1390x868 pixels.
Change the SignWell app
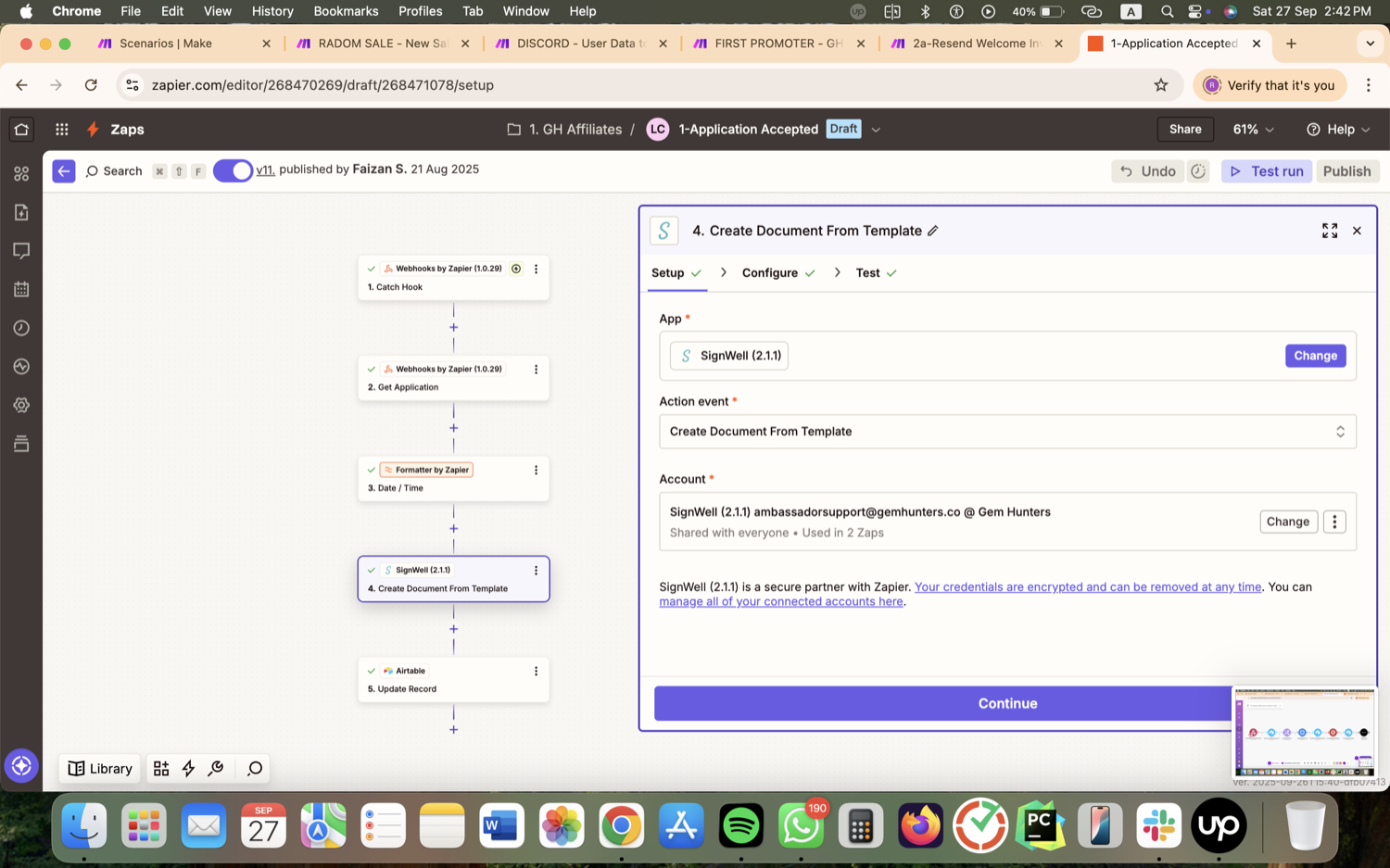(1315, 356)
